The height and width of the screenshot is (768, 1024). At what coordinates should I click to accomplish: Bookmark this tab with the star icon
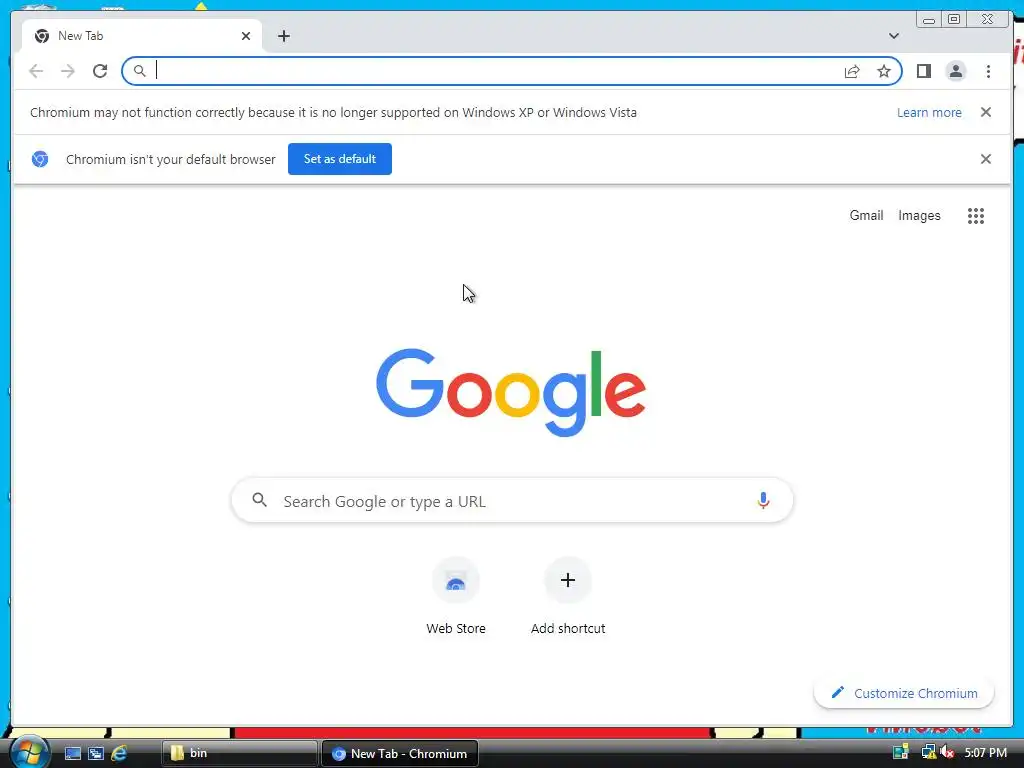[x=884, y=71]
